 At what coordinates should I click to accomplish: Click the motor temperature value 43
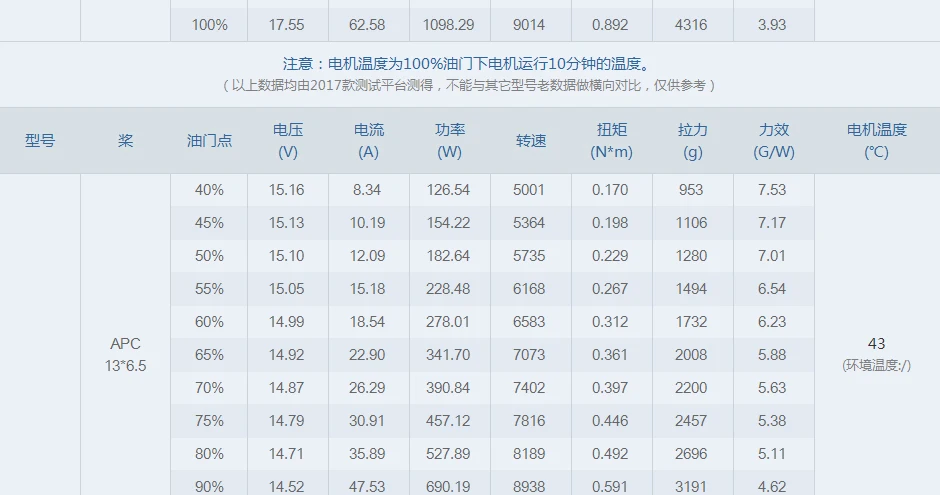[876, 344]
